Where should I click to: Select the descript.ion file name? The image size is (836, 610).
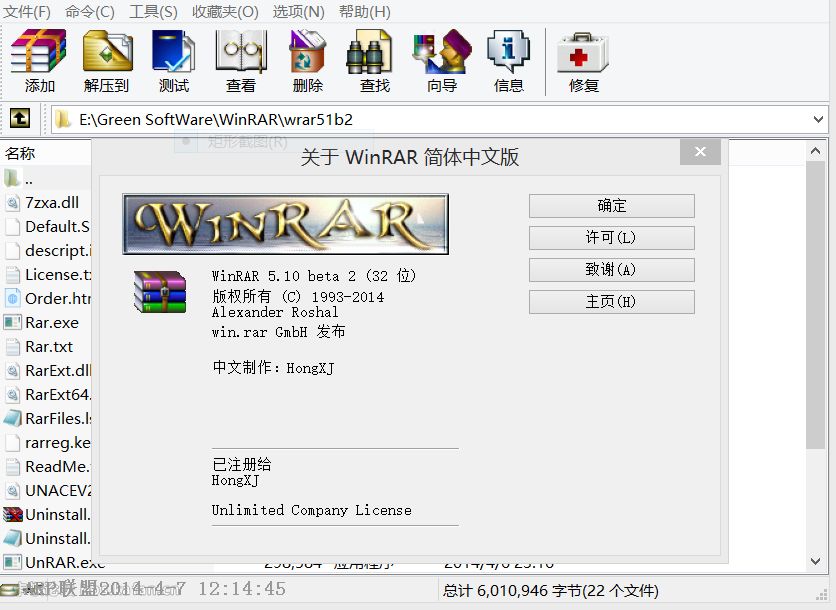[x=58, y=251]
